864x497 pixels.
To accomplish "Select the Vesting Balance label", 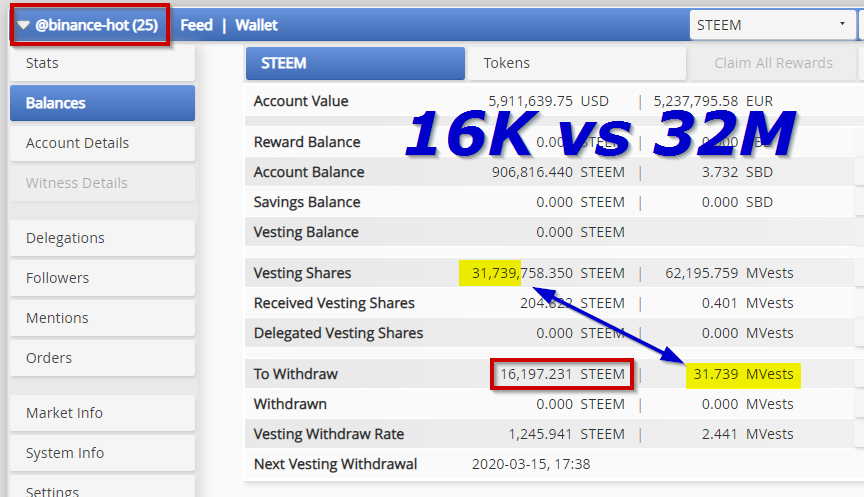I will [x=306, y=233].
